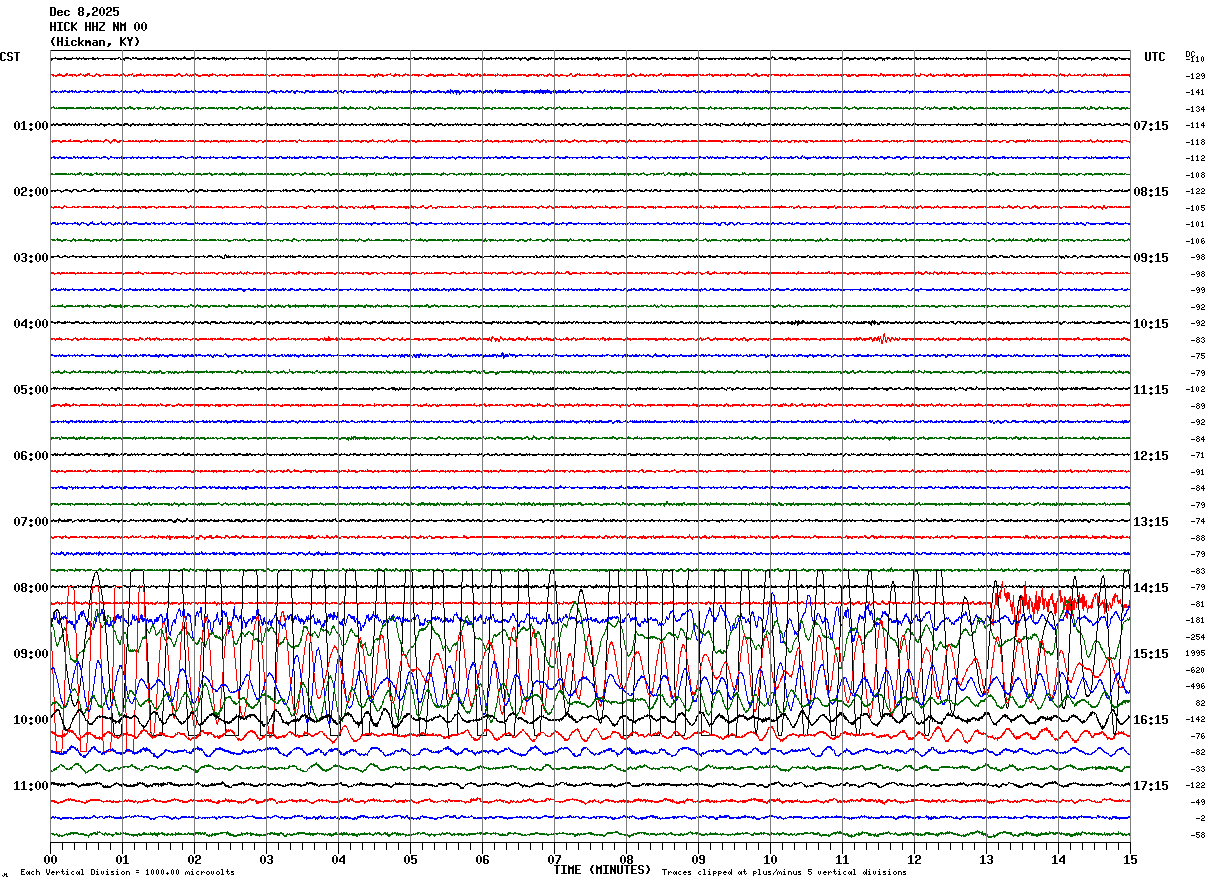Screen dimensions: 1210x886
Task: Click the Dec 8,2025 date header
Action: click(x=84, y=12)
